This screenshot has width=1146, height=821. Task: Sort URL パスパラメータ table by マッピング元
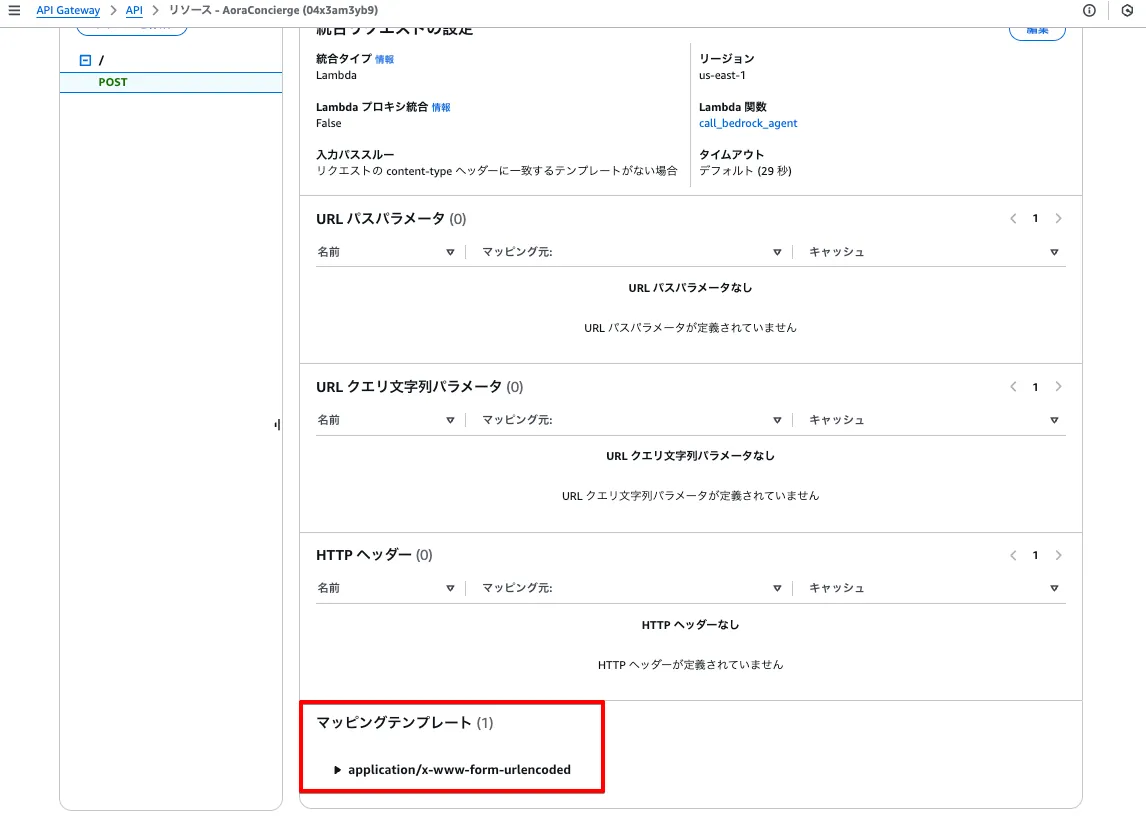[x=777, y=251]
